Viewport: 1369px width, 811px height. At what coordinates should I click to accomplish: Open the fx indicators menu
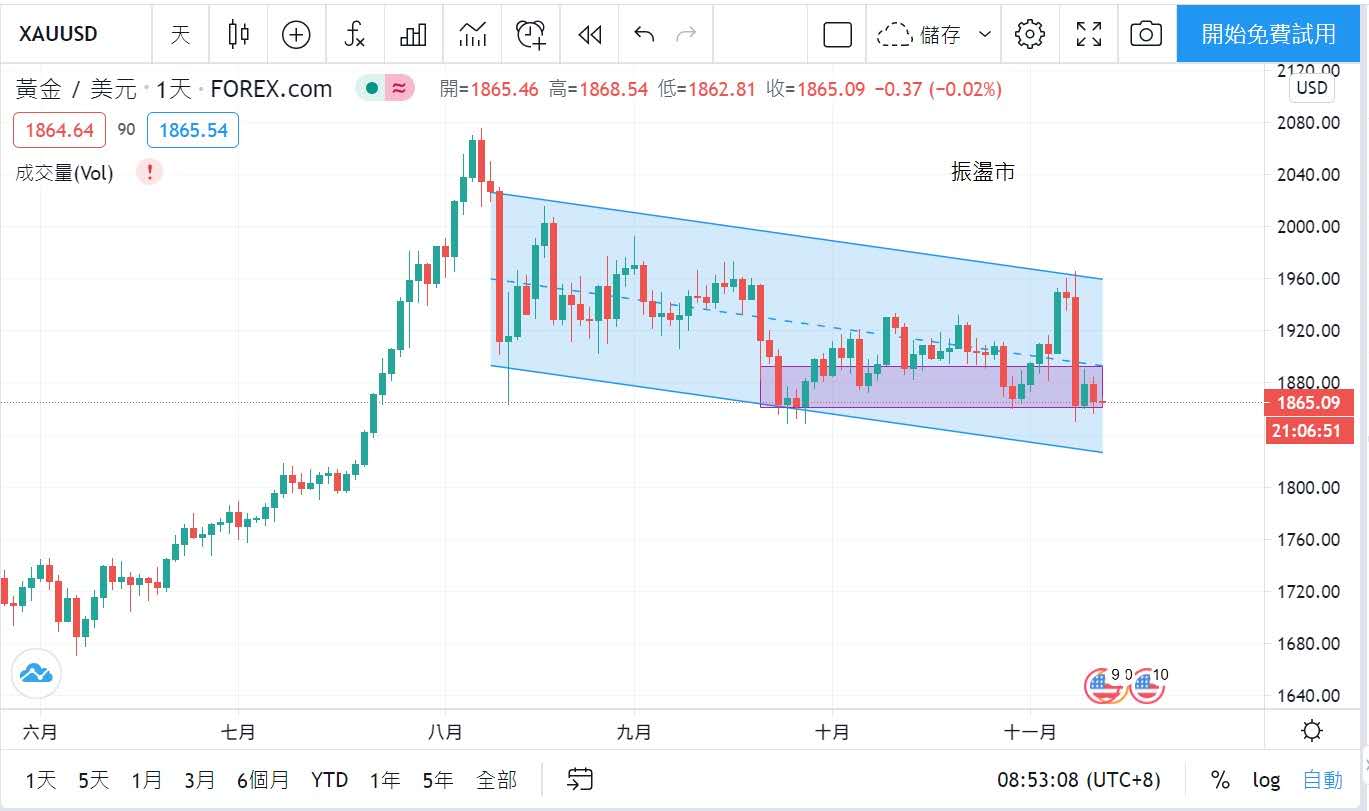point(354,35)
